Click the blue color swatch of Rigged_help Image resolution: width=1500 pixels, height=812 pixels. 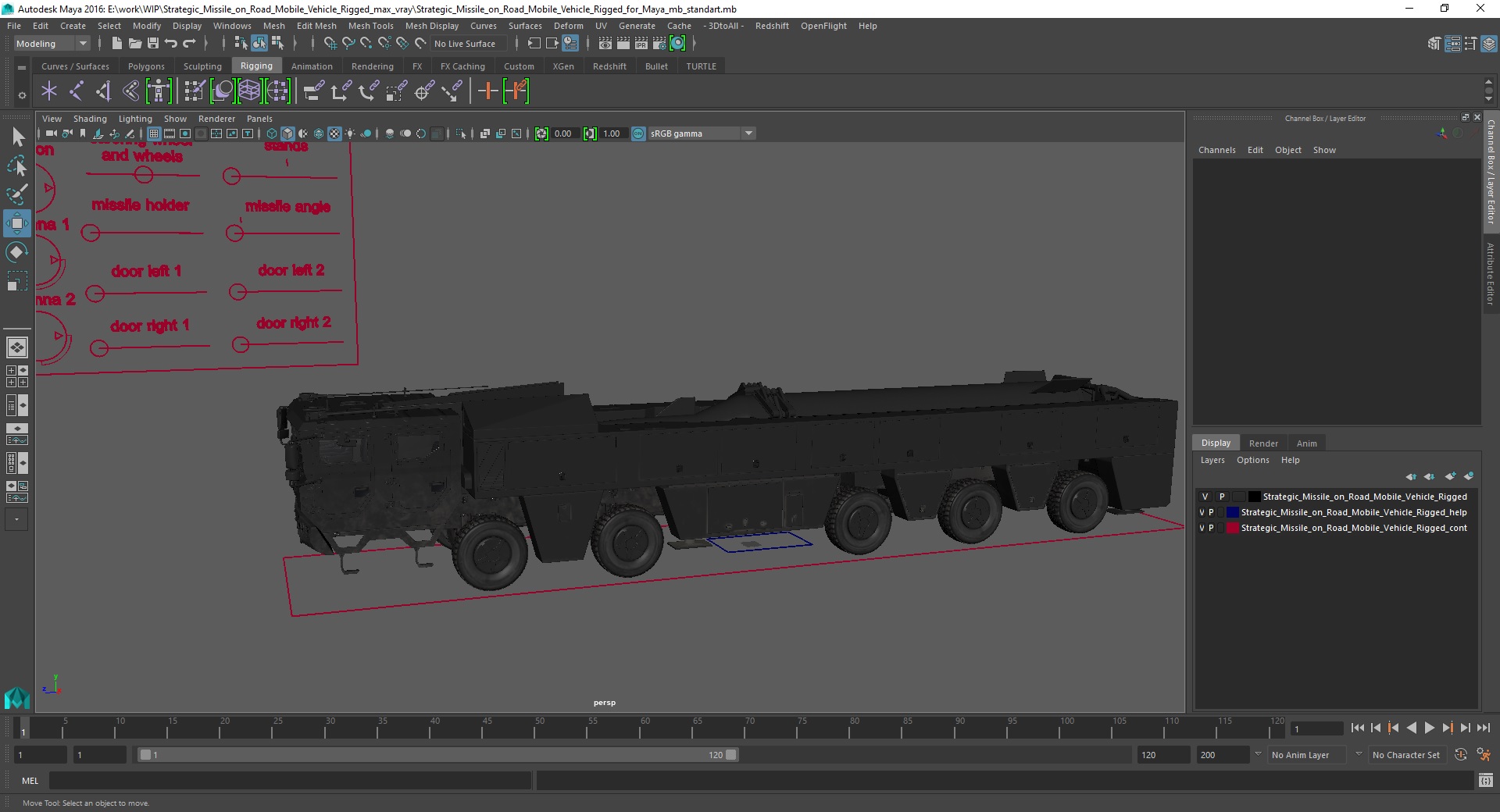1232,513
